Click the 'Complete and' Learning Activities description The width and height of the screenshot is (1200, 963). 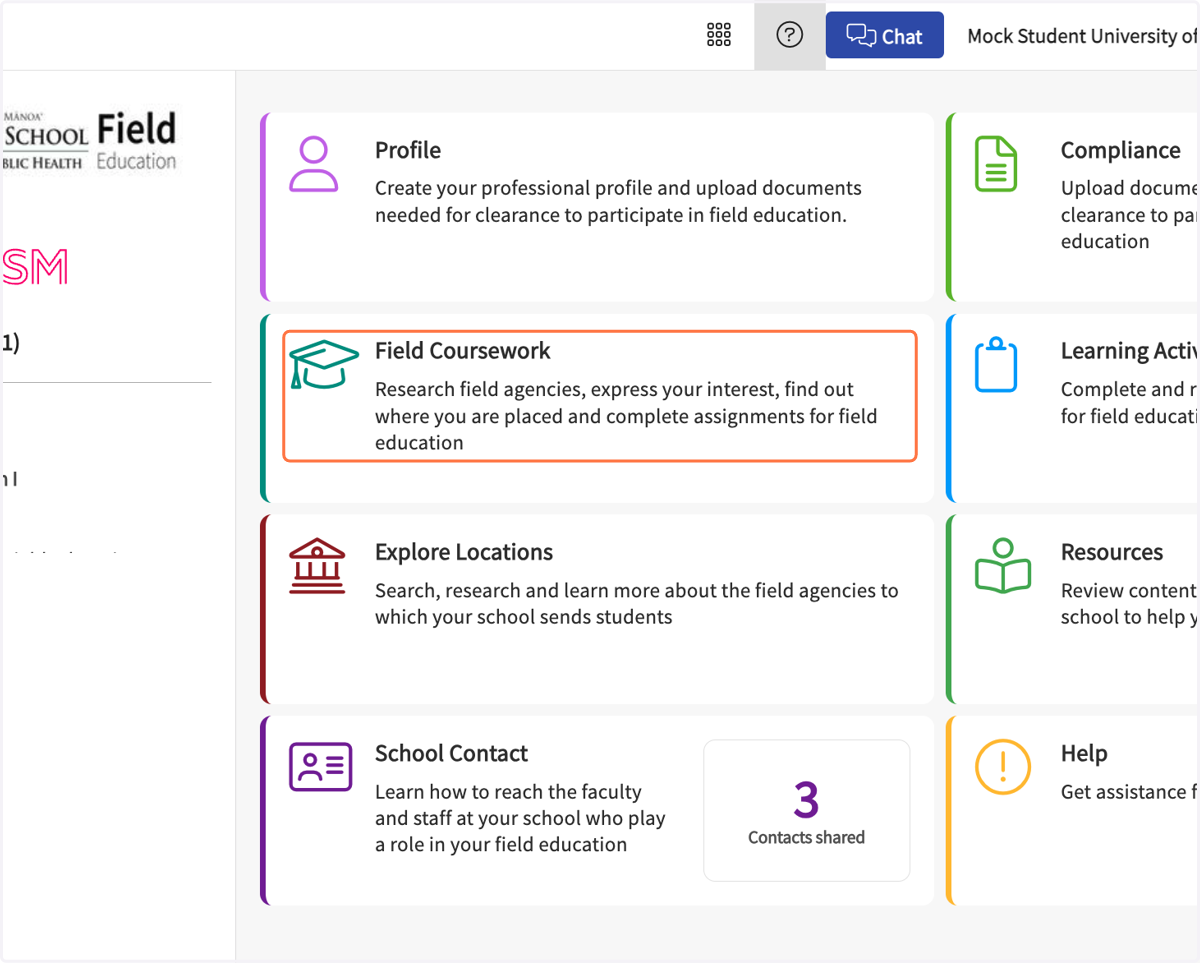(x=1130, y=403)
